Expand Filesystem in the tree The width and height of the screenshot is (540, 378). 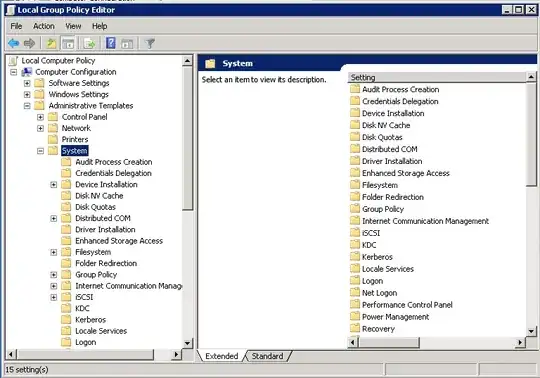click(54, 252)
